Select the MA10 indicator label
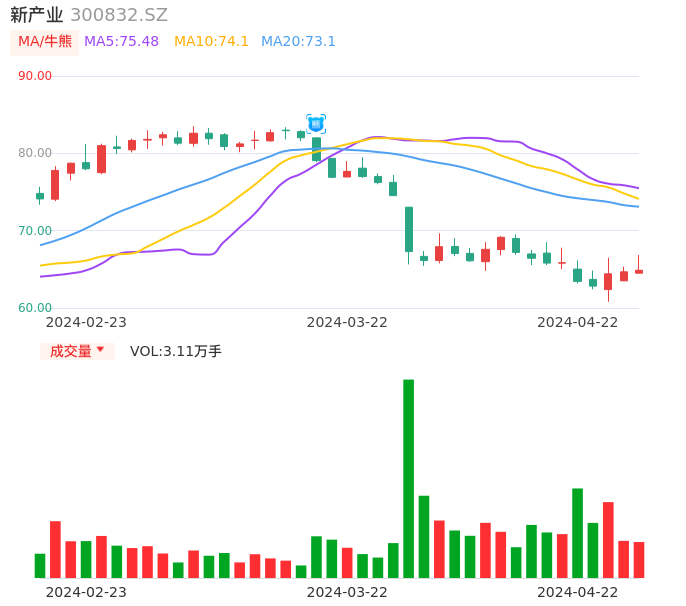Screen dimensions: 686x606 click(x=211, y=42)
